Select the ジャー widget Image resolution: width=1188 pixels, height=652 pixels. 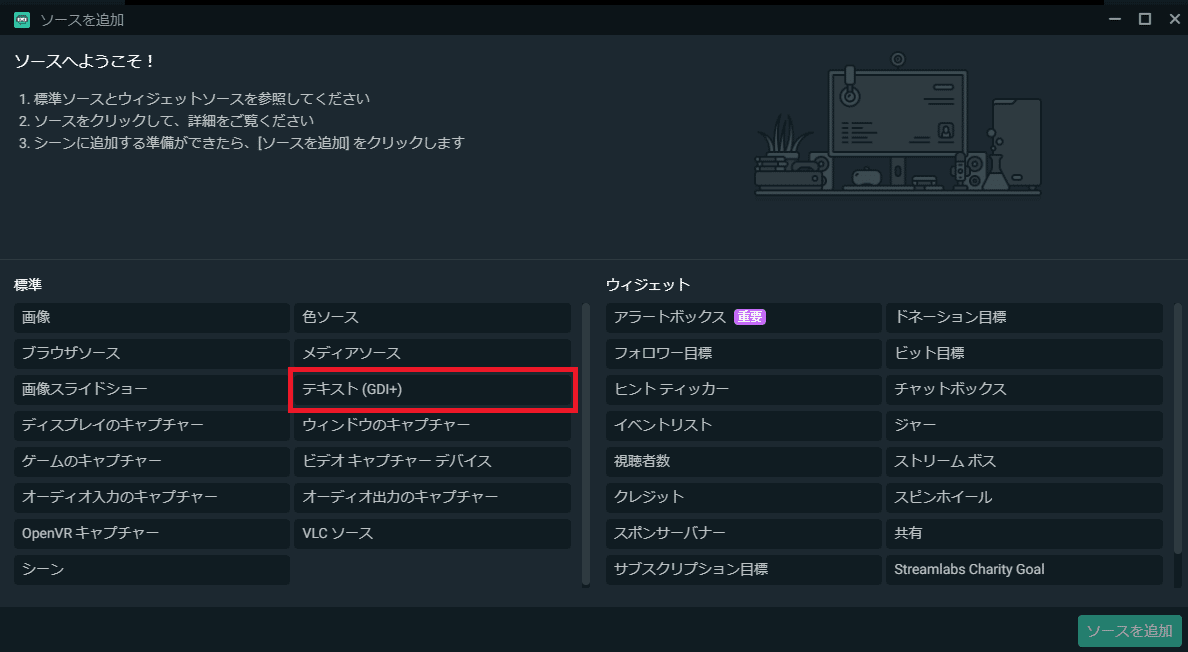1024,426
